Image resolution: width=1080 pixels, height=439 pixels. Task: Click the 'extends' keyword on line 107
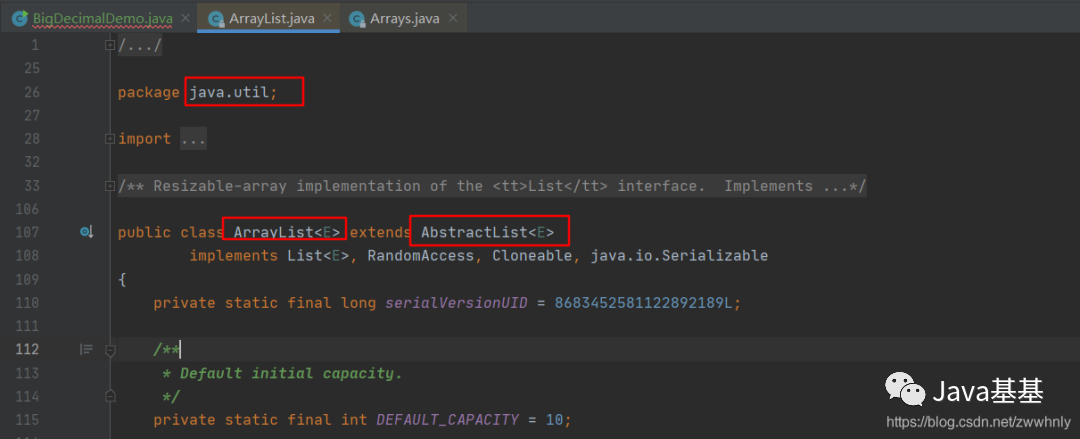381,233
